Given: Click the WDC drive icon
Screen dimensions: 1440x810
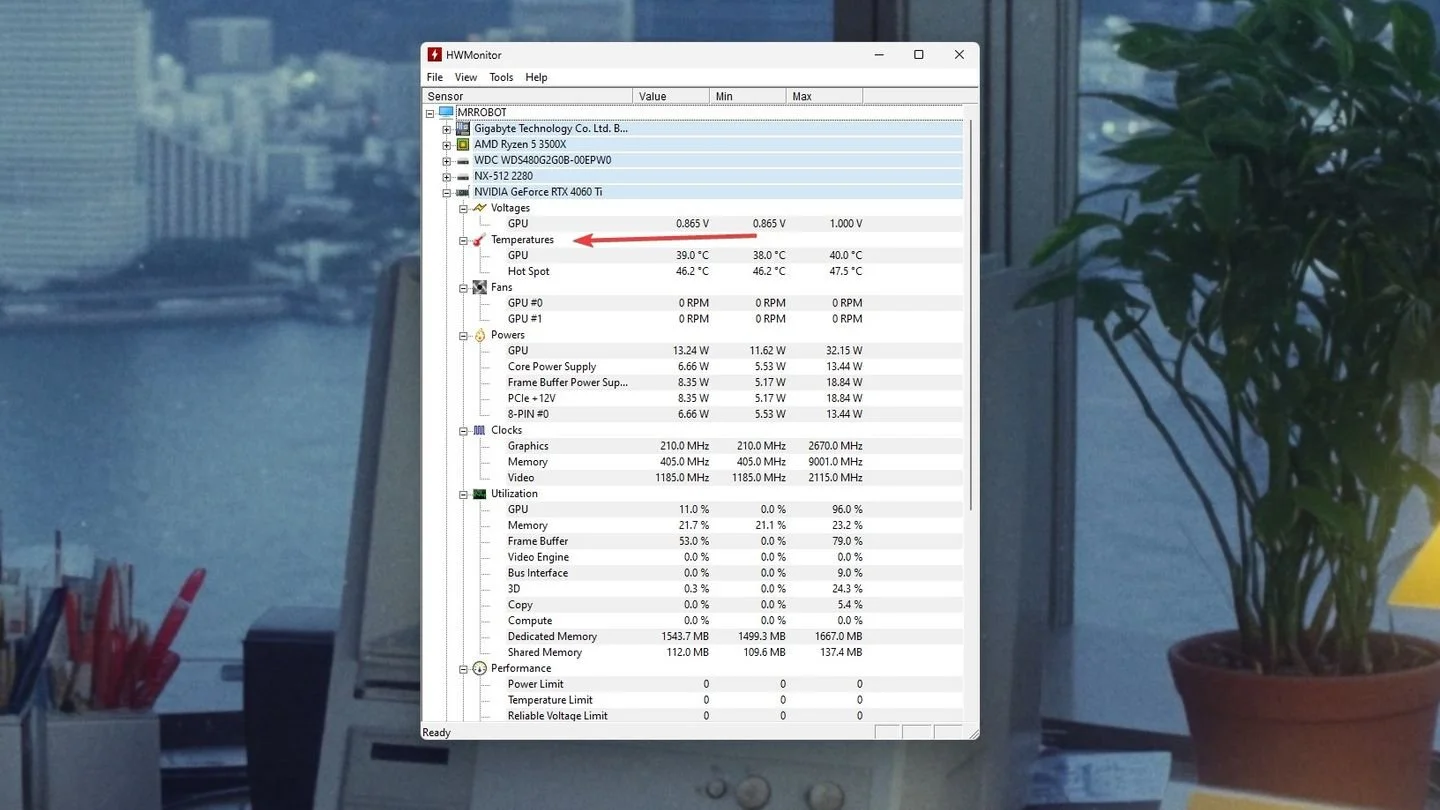Looking at the screenshot, I should tap(463, 160).
